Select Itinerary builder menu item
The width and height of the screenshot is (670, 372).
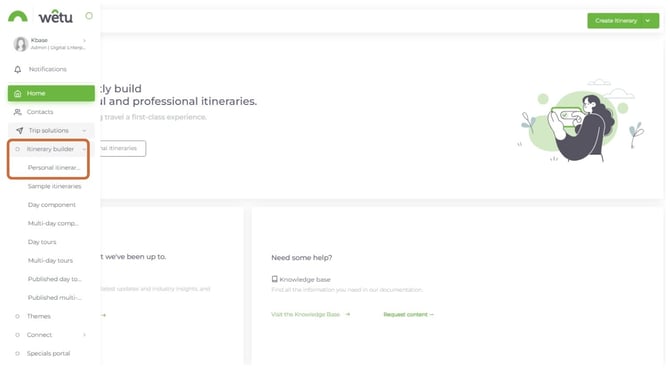(50, 149)
